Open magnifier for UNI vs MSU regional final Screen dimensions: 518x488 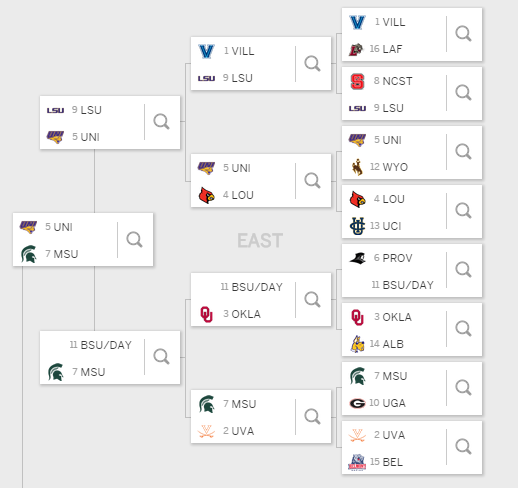[x=134, y=240]
